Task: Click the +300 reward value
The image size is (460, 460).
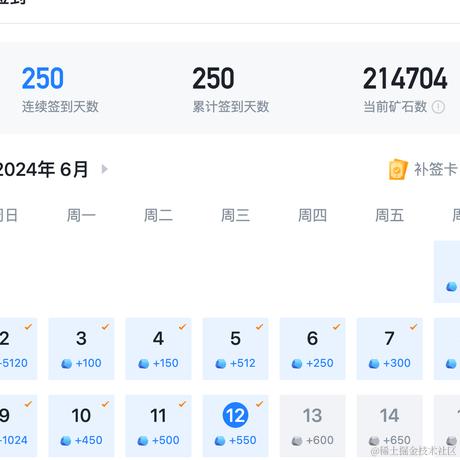Action: pyautogui.click(x=397, y=363)
